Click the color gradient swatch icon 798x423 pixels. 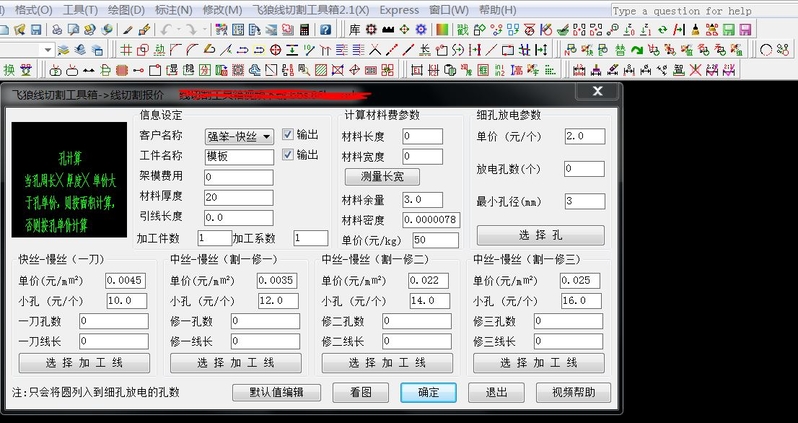click(442, 30)
